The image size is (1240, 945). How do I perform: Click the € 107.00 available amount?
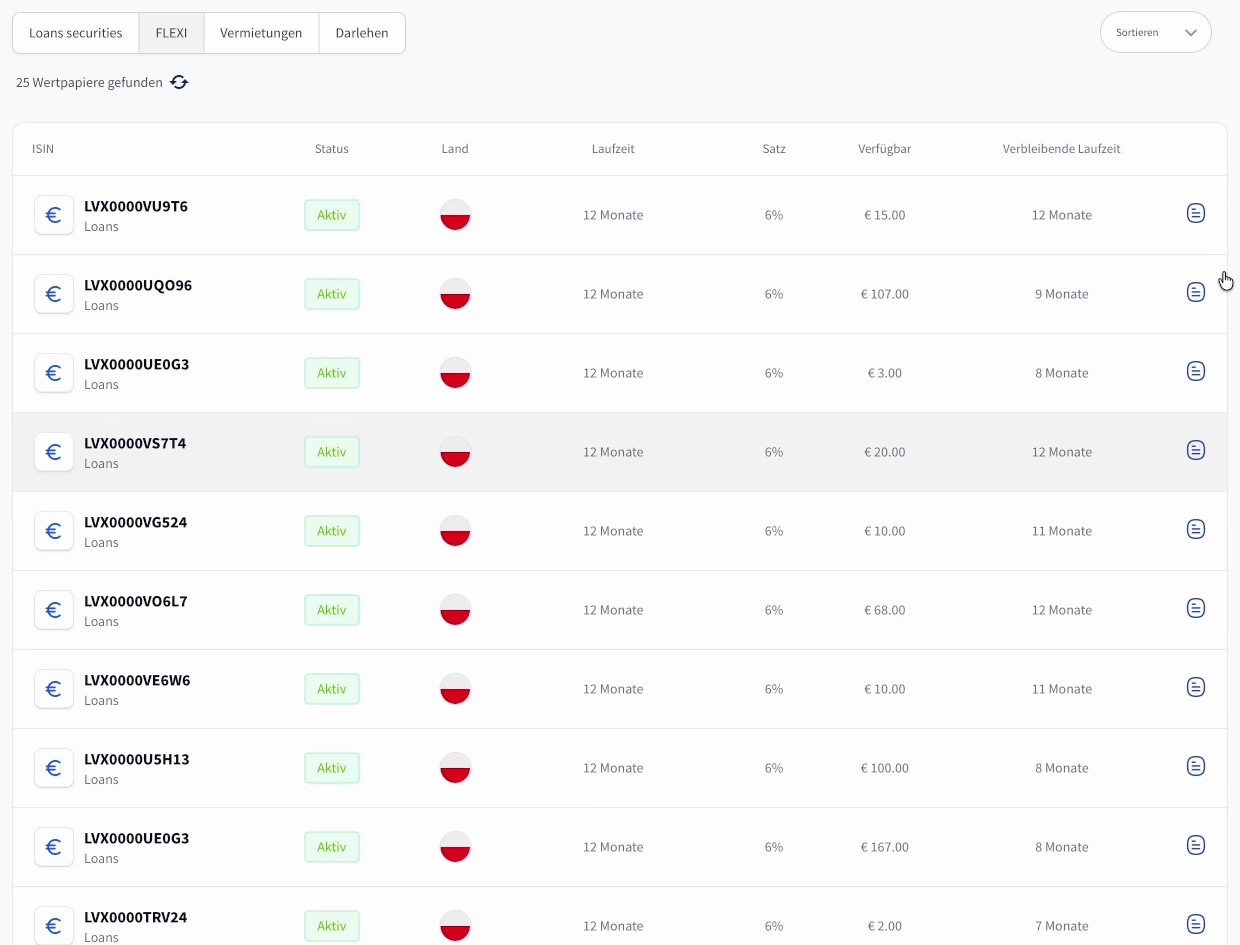[885, 294]
